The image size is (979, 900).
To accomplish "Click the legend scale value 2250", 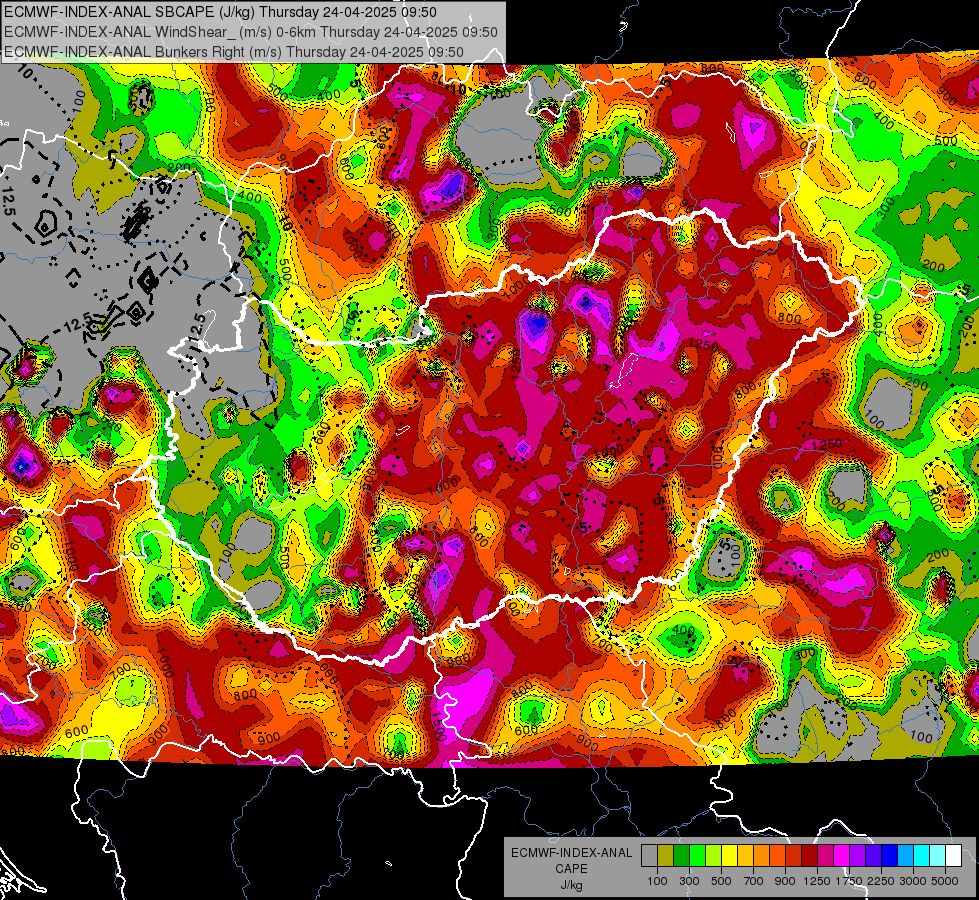I will (x=882, y=881).
